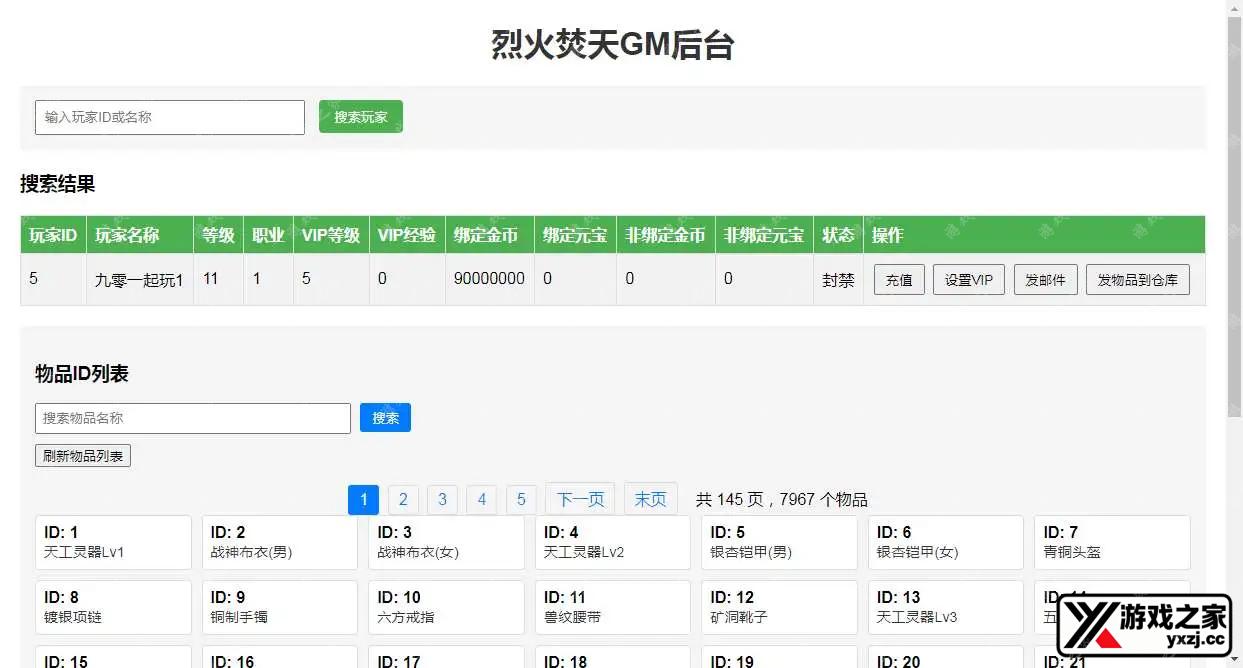
Task: Click the 刷新物品列表 refresh button
Action: coord(83,456)
